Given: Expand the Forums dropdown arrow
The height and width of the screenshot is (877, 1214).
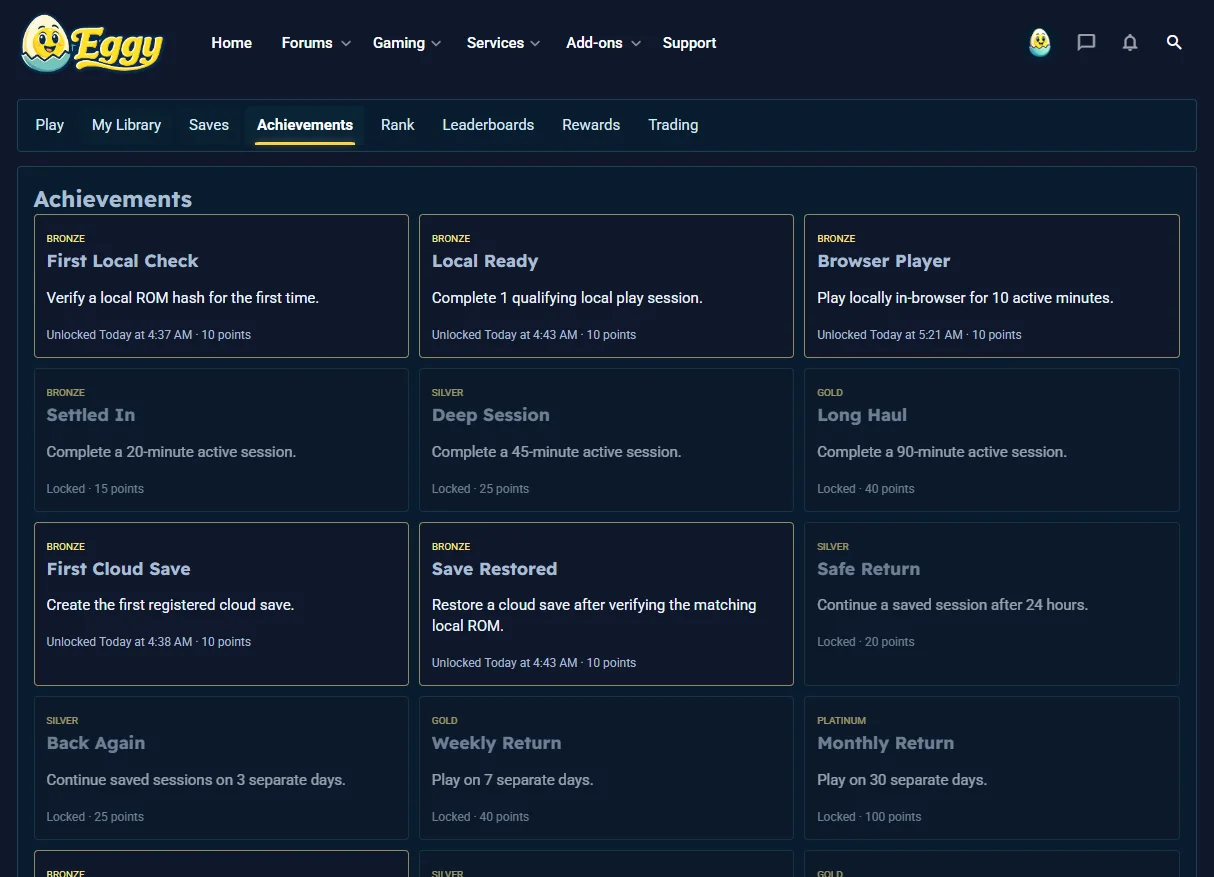Looking at the screenshot, I should click(x=346, y=44).
